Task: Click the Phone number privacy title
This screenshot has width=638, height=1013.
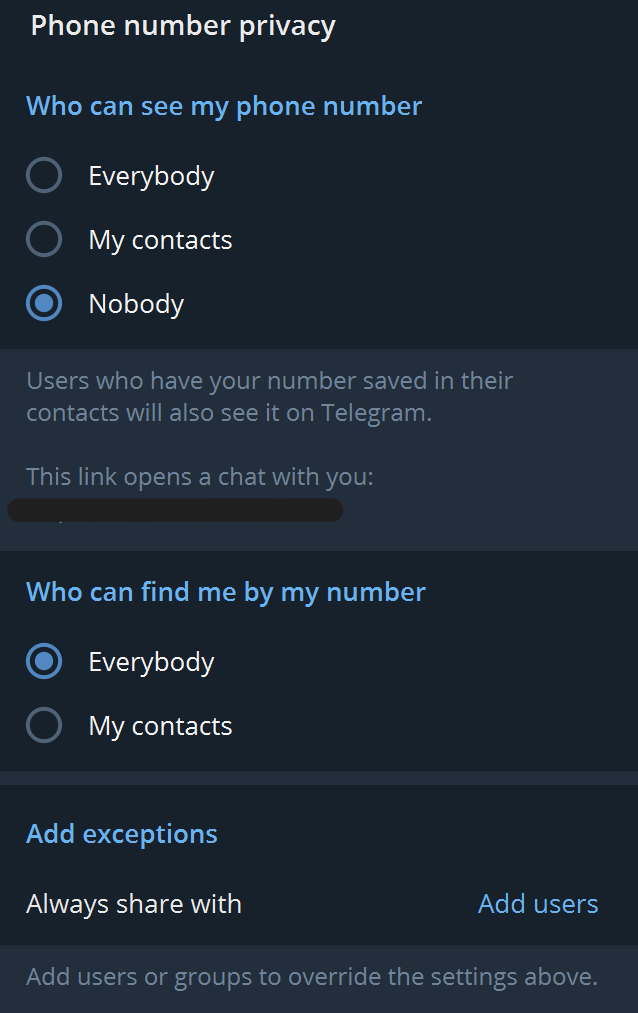Action: (x=183, y=25)
